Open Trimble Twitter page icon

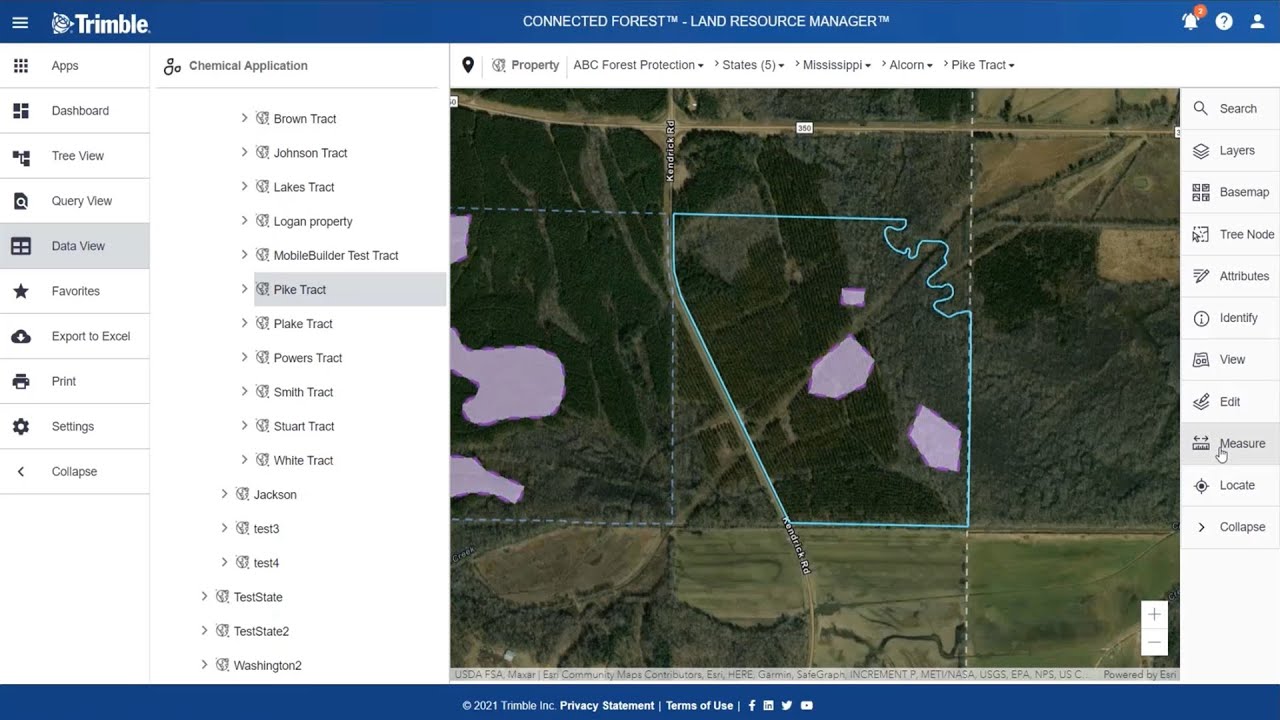(787, 706)
